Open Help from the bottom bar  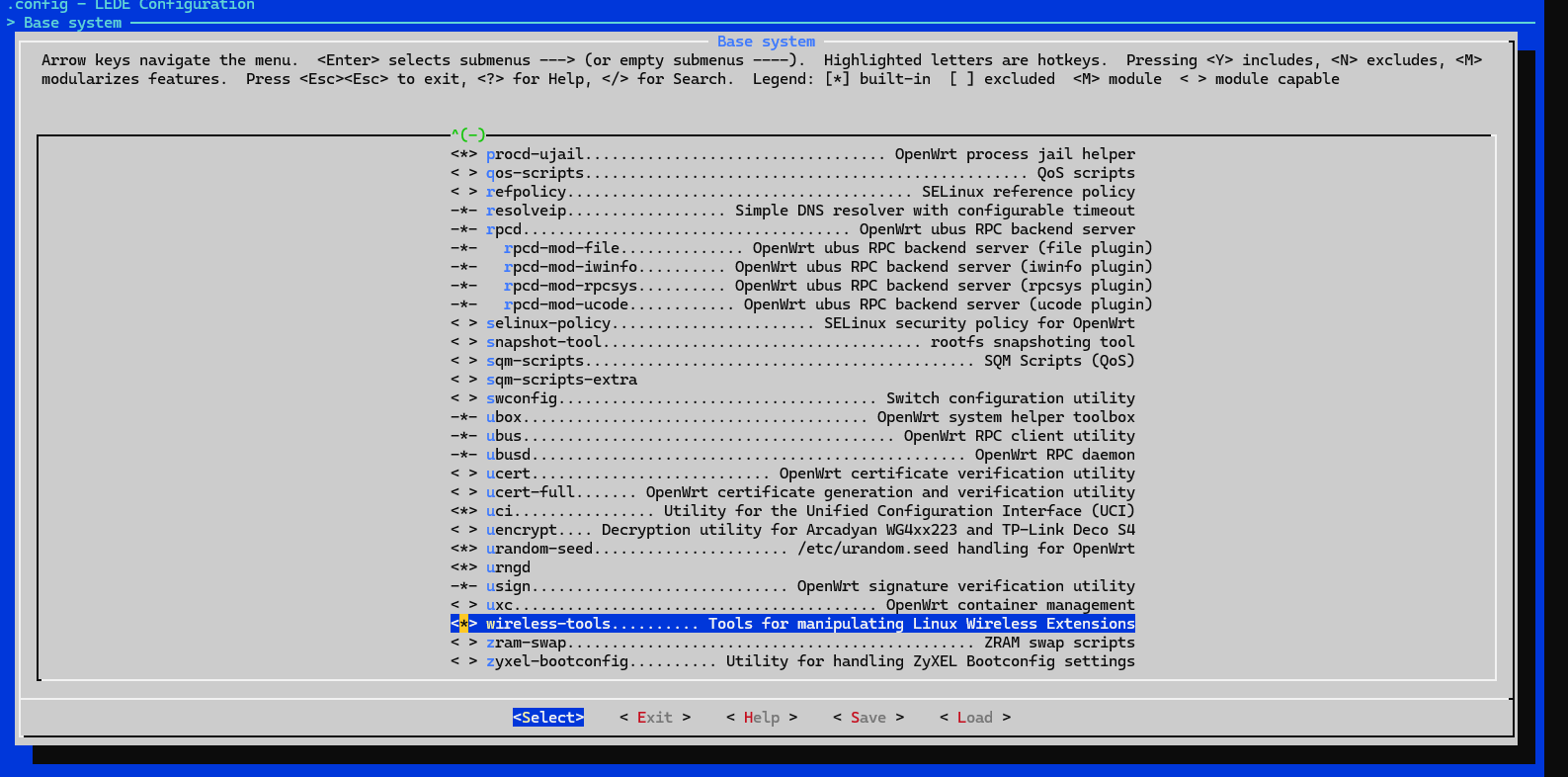pos(762,718)
